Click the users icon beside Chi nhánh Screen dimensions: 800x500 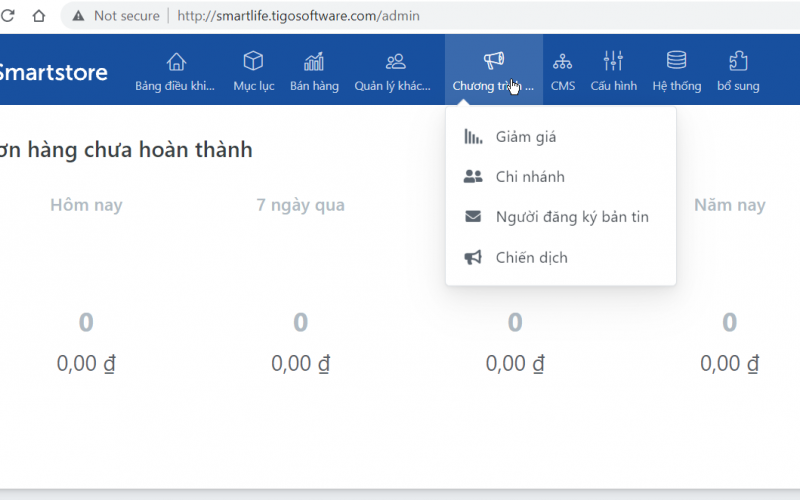click(473, 177)
